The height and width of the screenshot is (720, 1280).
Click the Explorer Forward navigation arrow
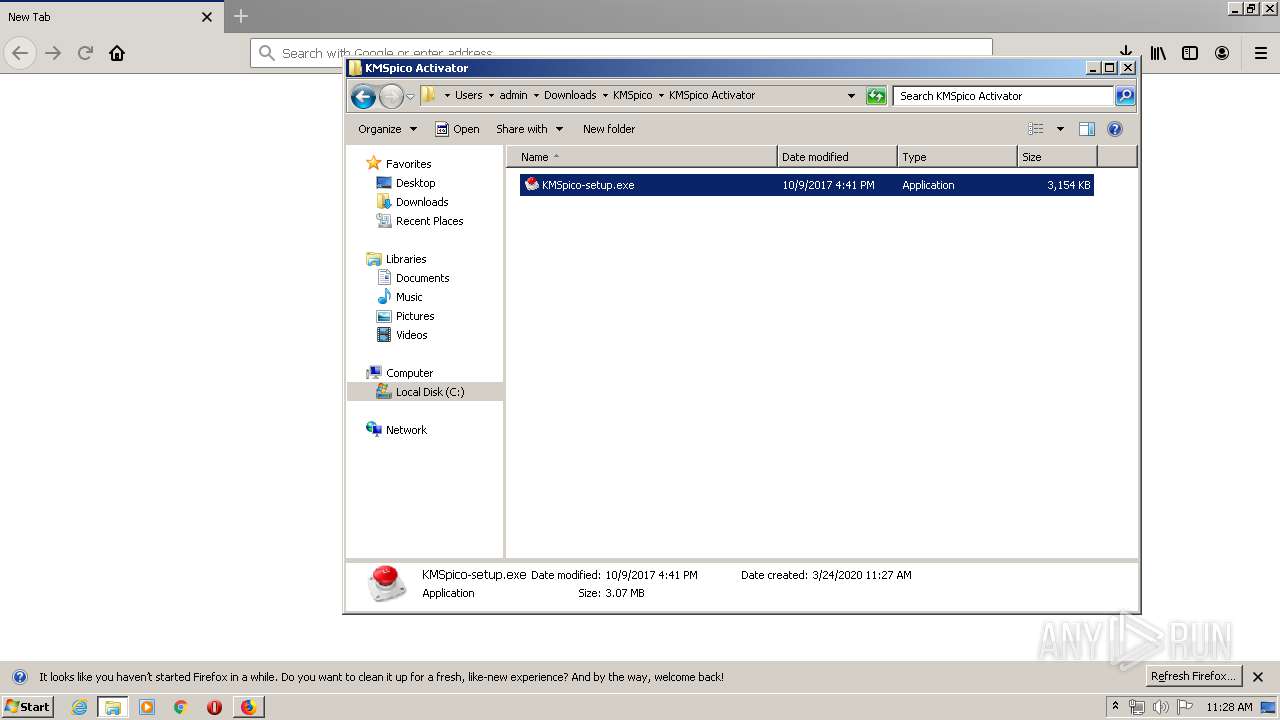click(391, 96)
